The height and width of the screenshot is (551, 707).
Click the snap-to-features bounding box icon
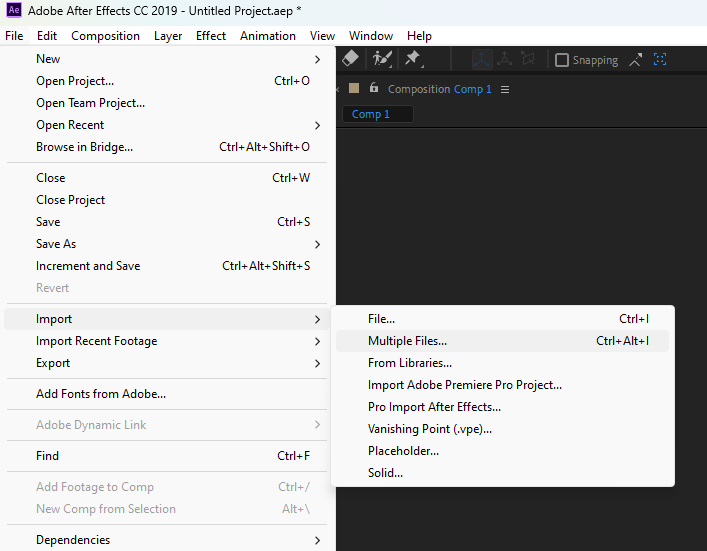click(660, 60)
